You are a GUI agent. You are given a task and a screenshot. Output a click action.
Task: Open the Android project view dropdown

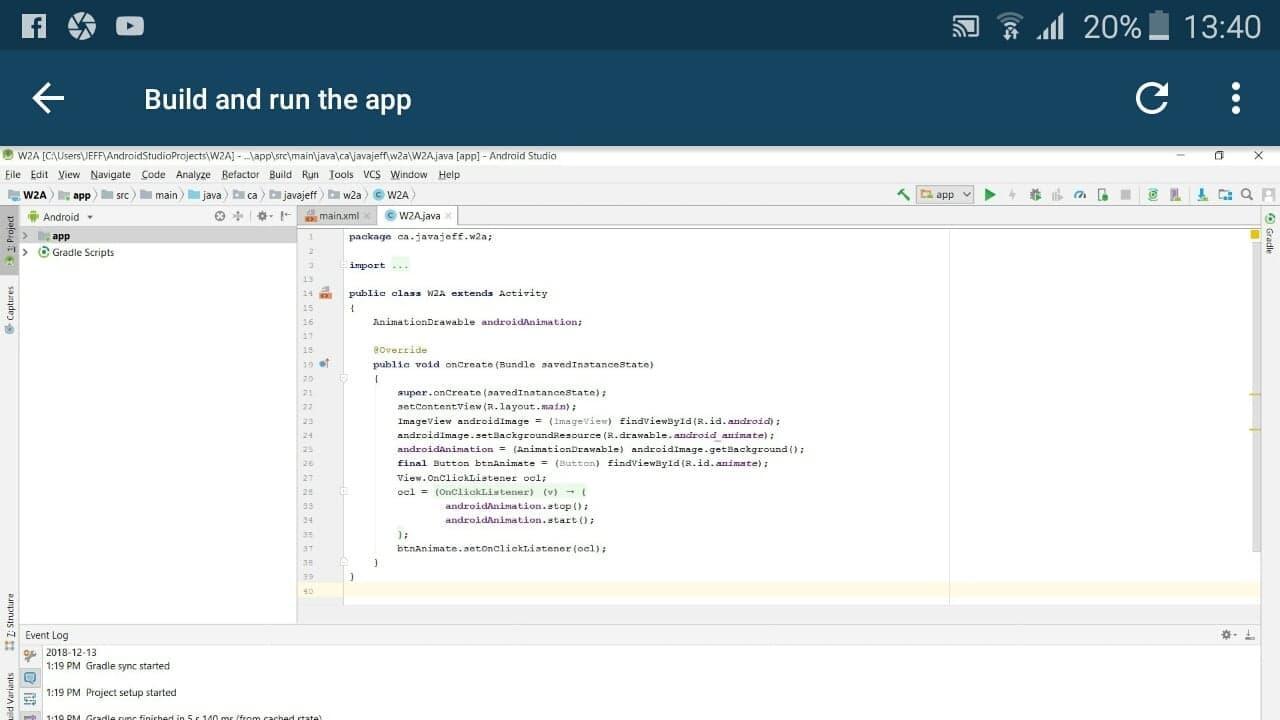(x=62, y=217)
